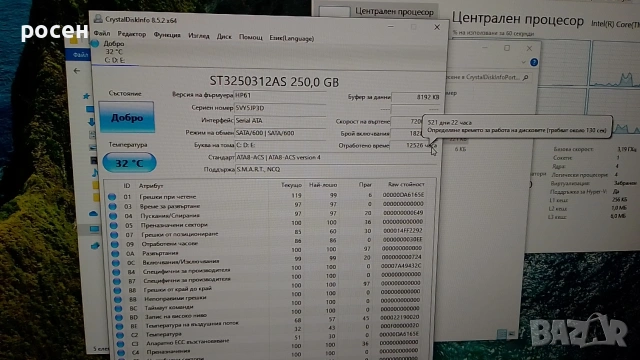Viewport: 640px width, 360px height.
Task: Click the Downloads arrow icon in Explorer sidebar
Action: coord(91,122)
